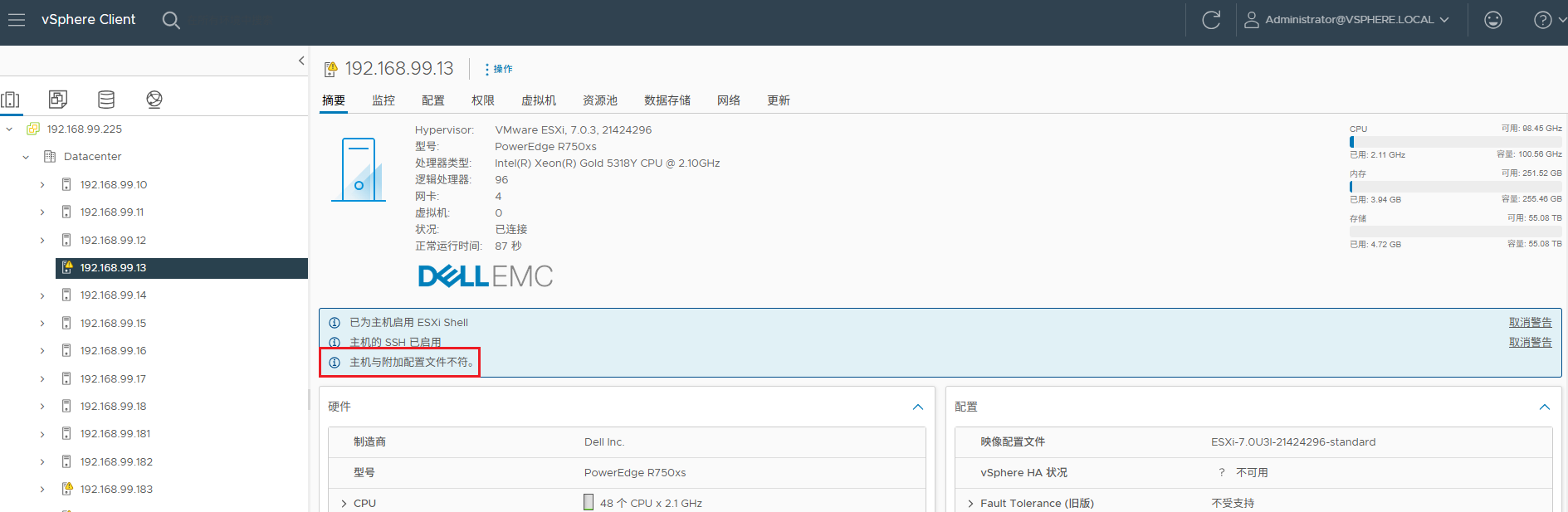Expand host 192.168.99.10 in the tree
1568x512 pixels.
point(42,185)
